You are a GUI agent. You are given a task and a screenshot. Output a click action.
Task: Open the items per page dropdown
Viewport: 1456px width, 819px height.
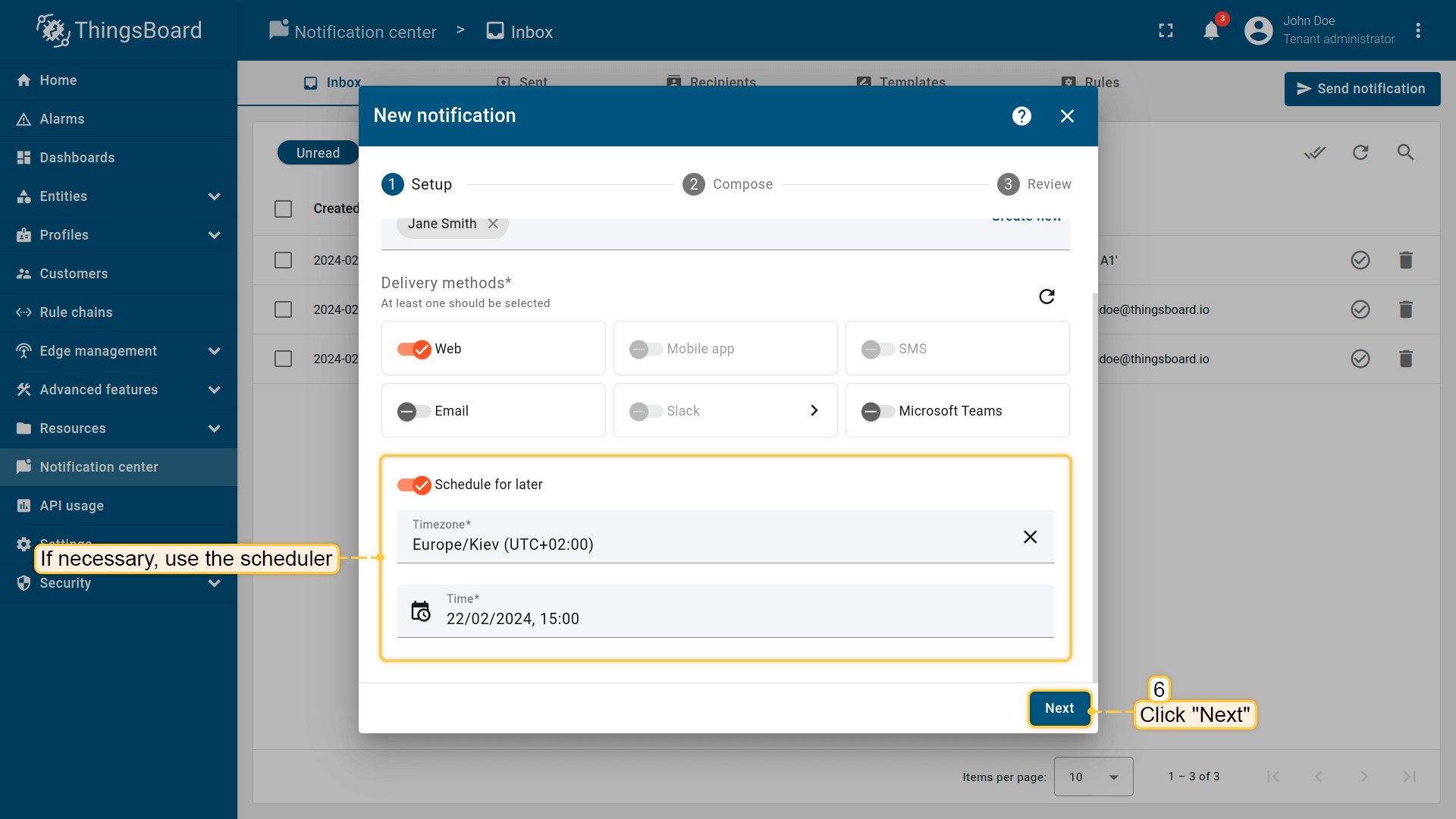[1093, 777]
